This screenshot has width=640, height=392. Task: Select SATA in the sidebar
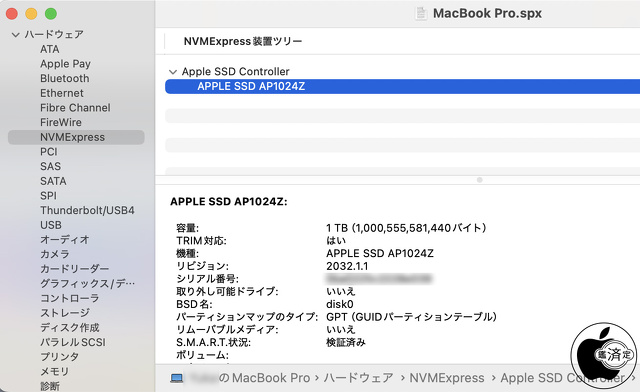[53, 181]
